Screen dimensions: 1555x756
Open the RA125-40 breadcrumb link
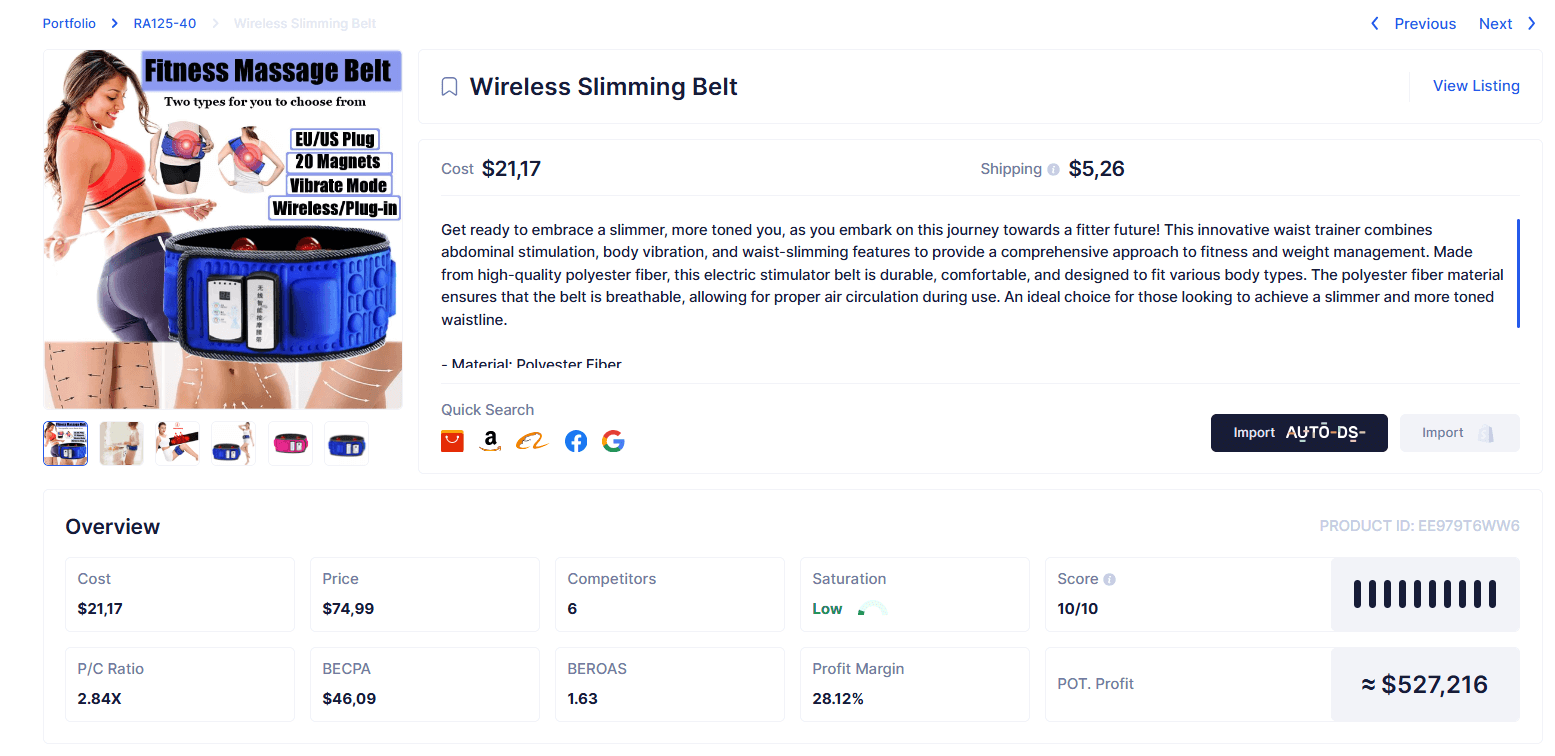(x=165, y=23)
